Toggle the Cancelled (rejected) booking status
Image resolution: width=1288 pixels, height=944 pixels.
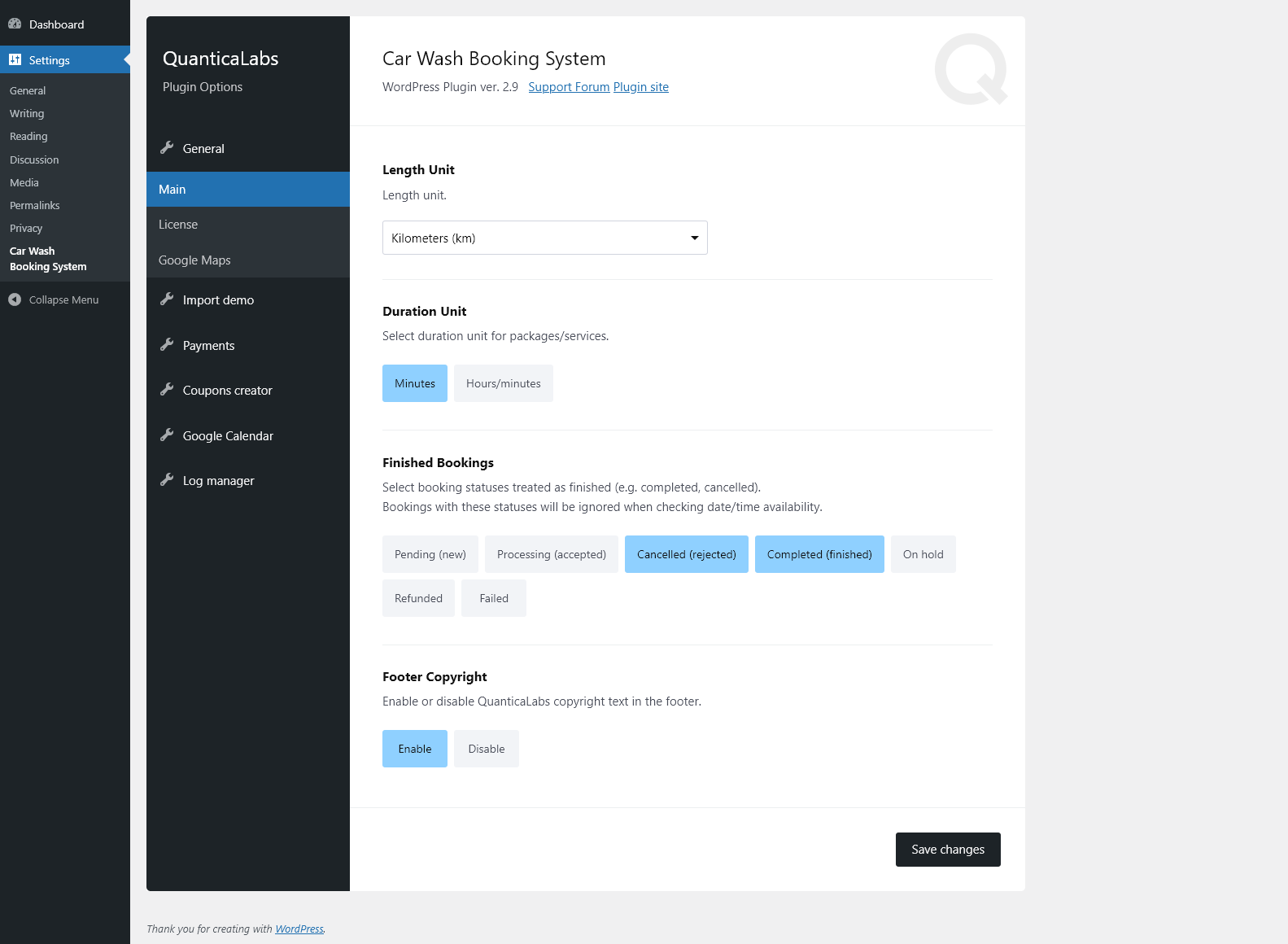[x=686, y=554]
